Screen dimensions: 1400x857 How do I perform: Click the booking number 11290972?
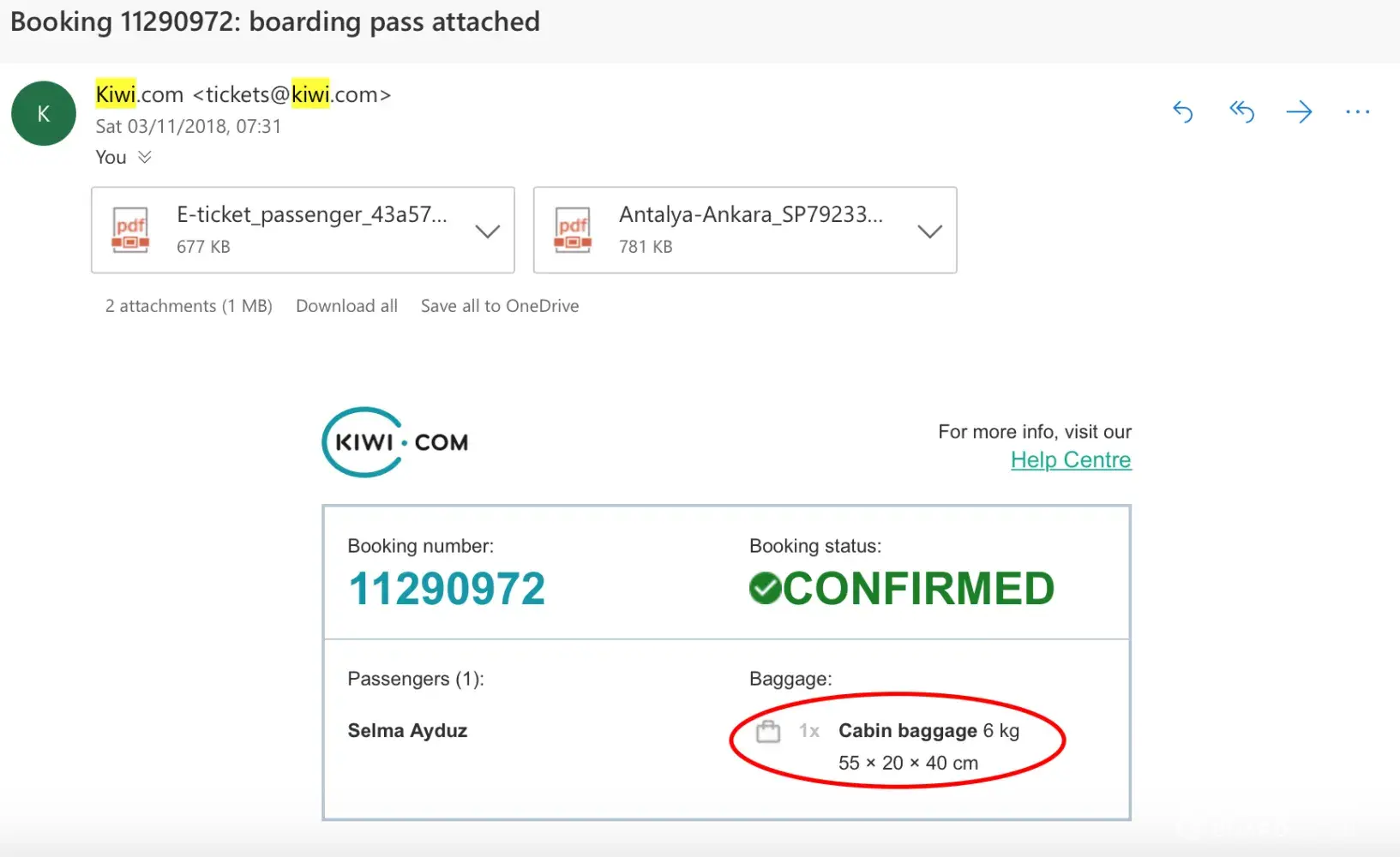click(x=447, y=590)
